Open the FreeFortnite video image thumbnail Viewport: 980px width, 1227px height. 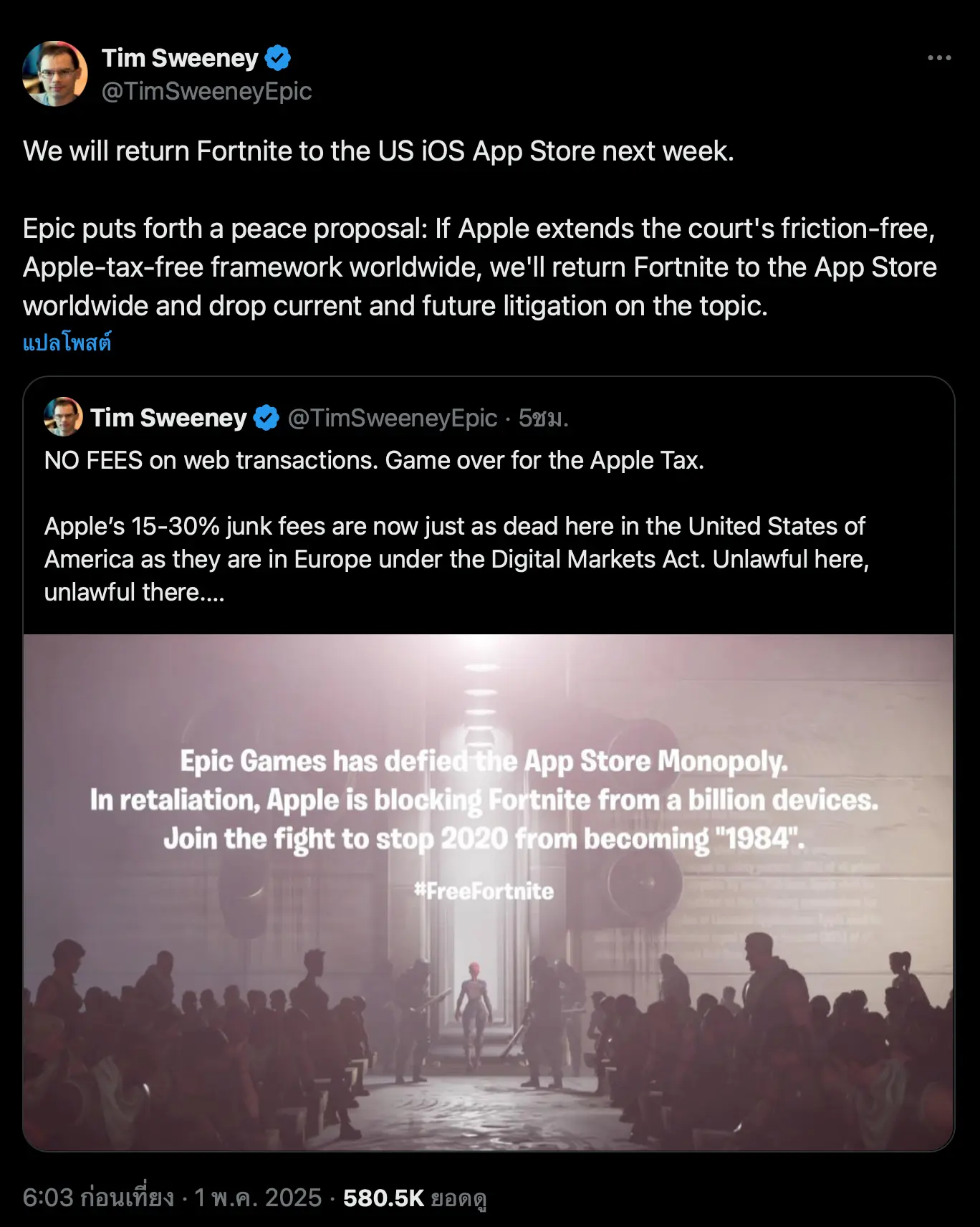[x=489, y=892]
